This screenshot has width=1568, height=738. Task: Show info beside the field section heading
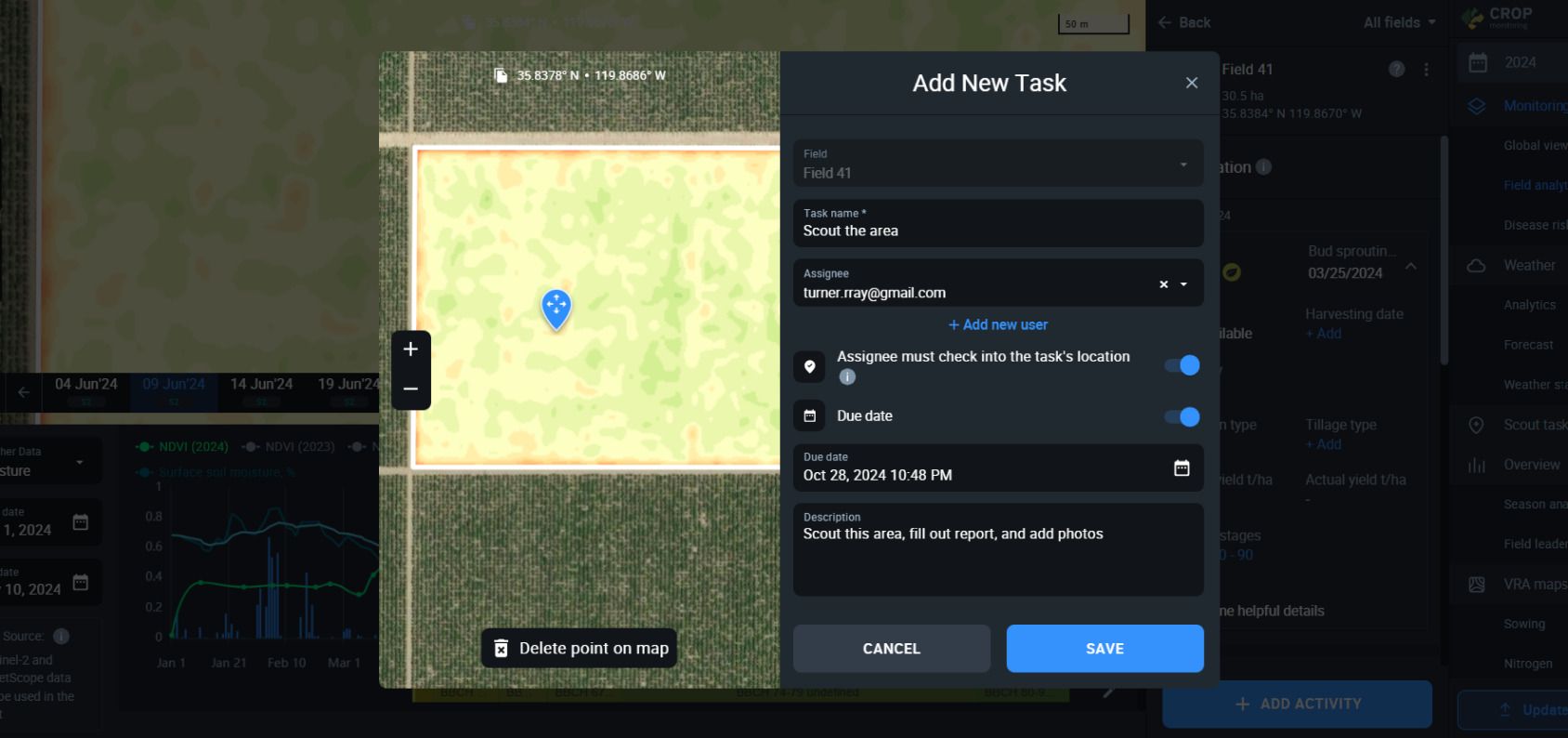[x=1263, y=167]
